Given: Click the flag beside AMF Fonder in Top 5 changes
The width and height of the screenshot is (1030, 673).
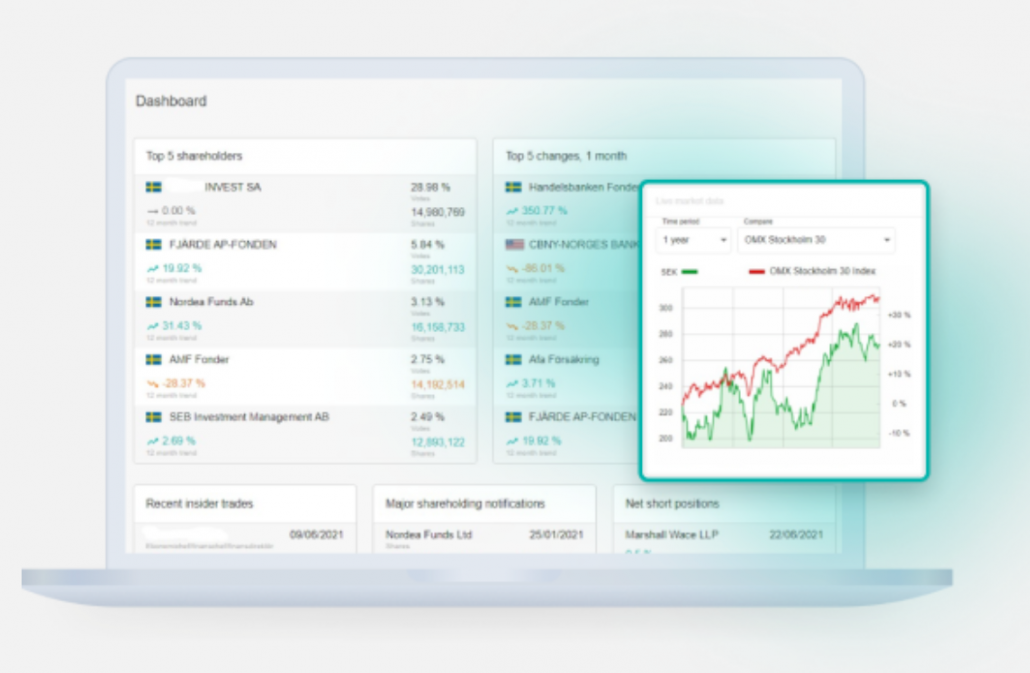Looking at the screenshot, I should point(514,302).
